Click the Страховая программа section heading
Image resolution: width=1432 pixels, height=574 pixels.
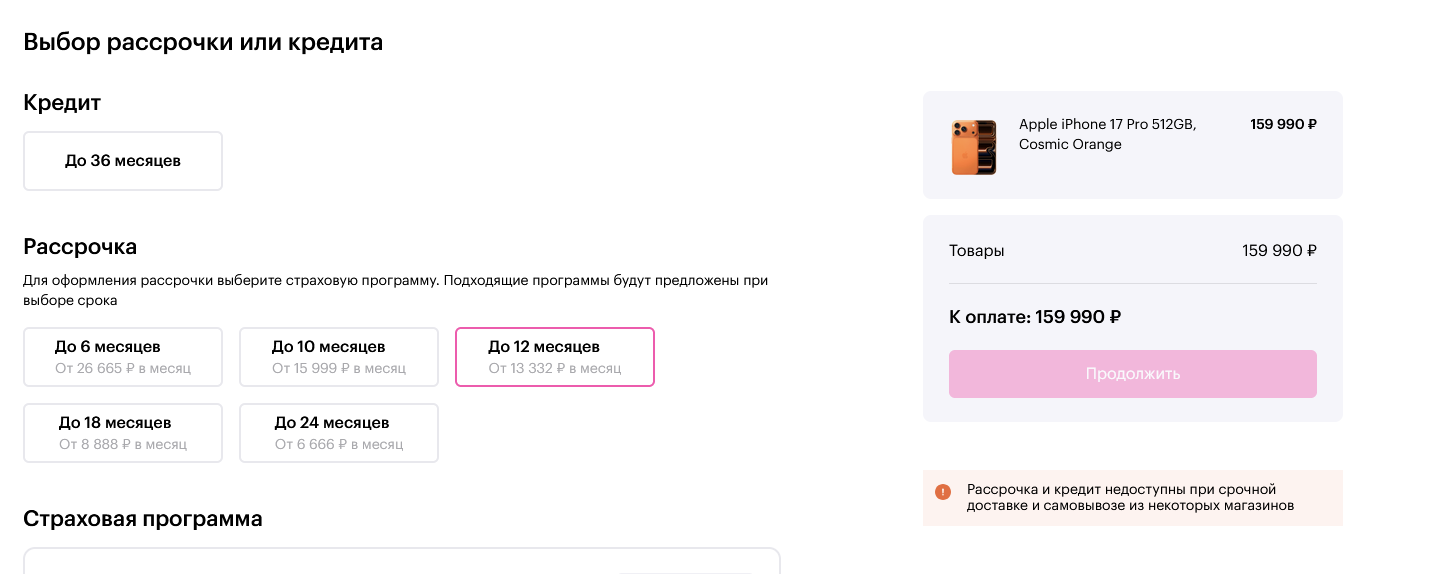click(143, 519)
